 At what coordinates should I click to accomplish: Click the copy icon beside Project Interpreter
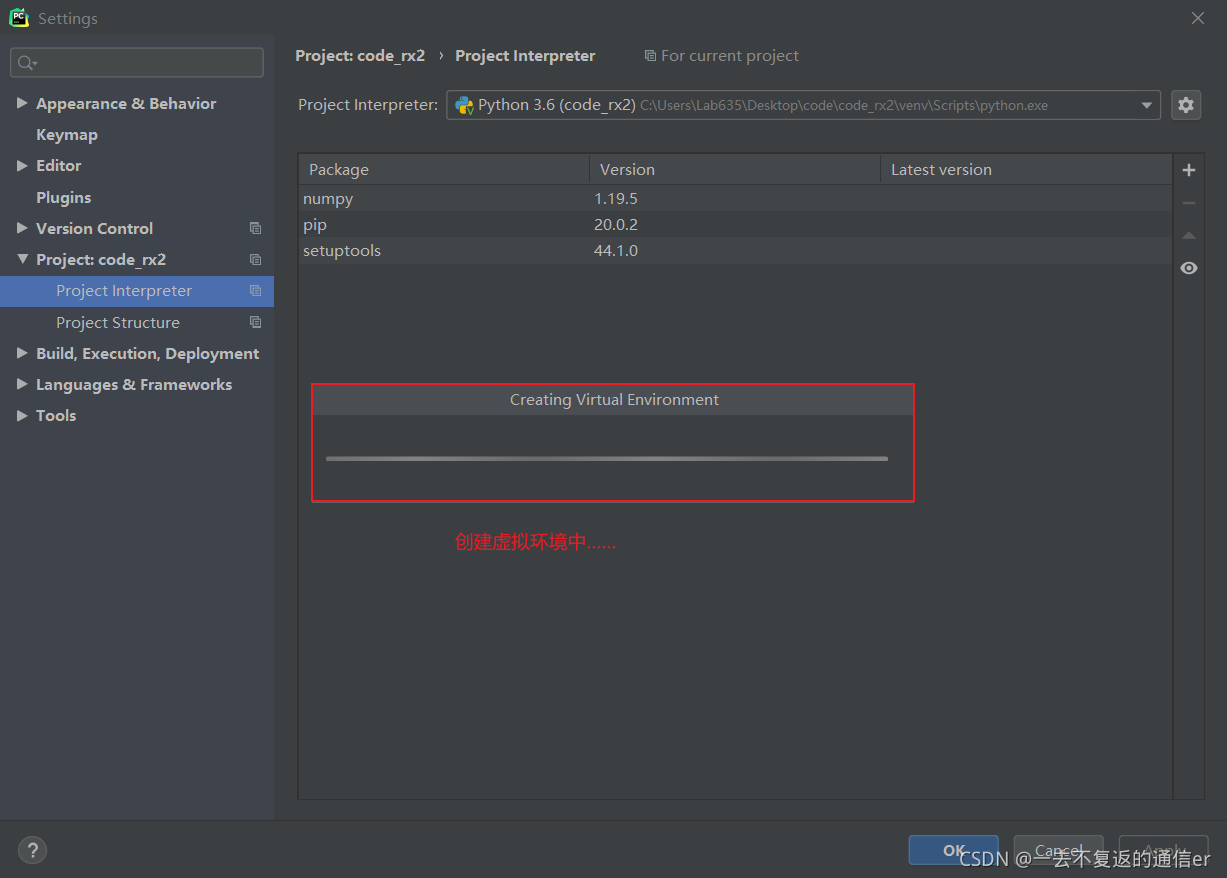[255, 291]
